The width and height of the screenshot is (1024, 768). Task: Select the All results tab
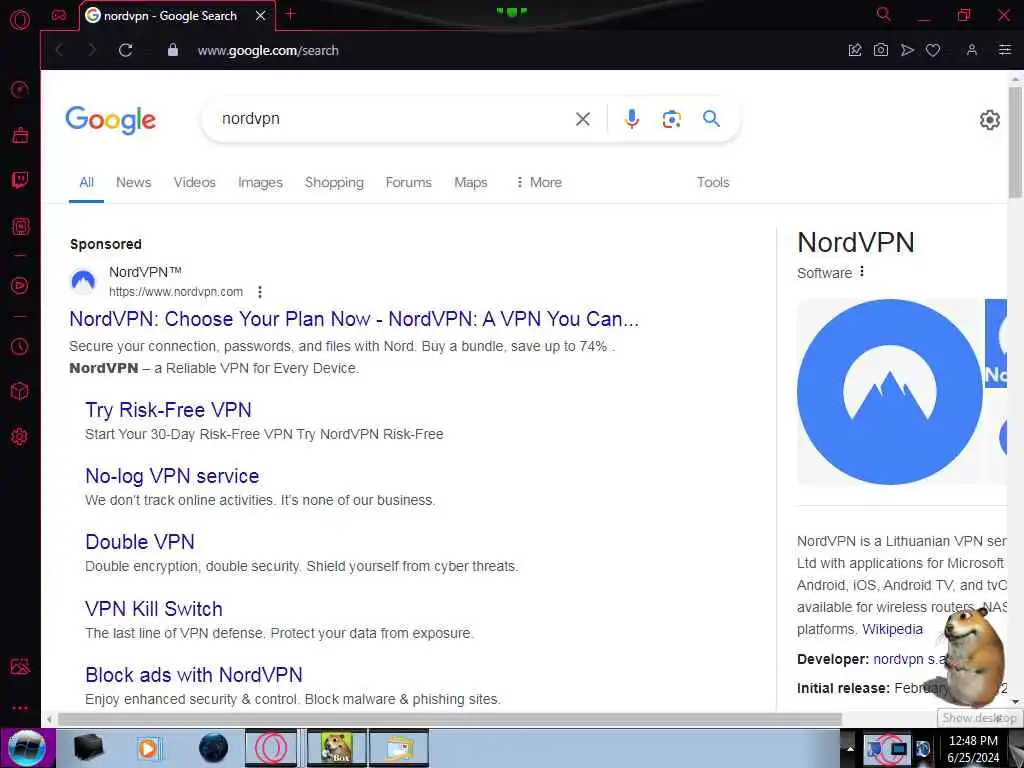tap(86, 182)
